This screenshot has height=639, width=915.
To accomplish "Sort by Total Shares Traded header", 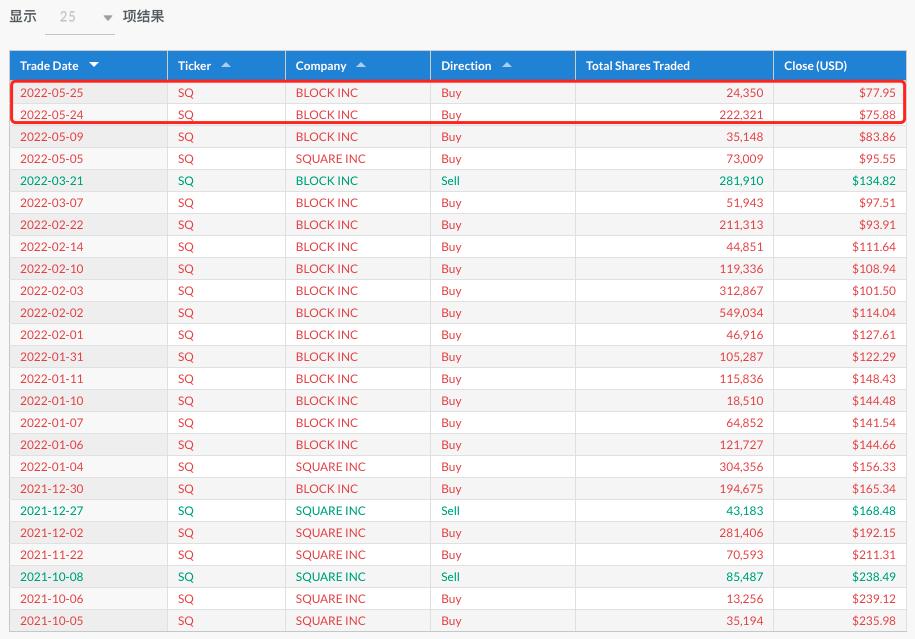I will [x=637, y=66].
